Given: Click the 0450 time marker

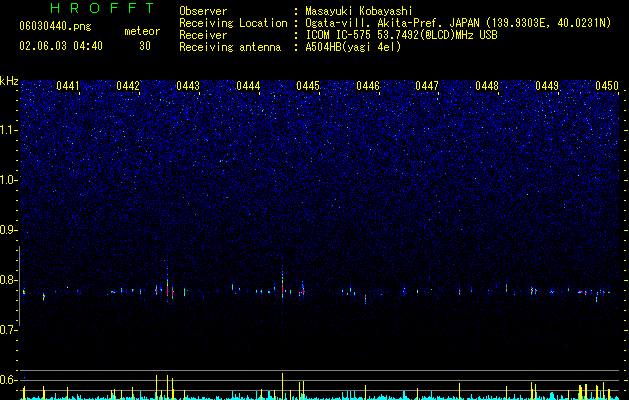Looking at the screenshot, I should point(607,86).
